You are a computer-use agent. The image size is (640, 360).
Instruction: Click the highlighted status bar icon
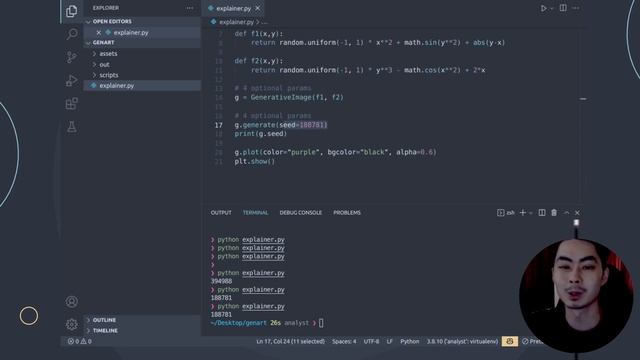[x=510, y=341]
